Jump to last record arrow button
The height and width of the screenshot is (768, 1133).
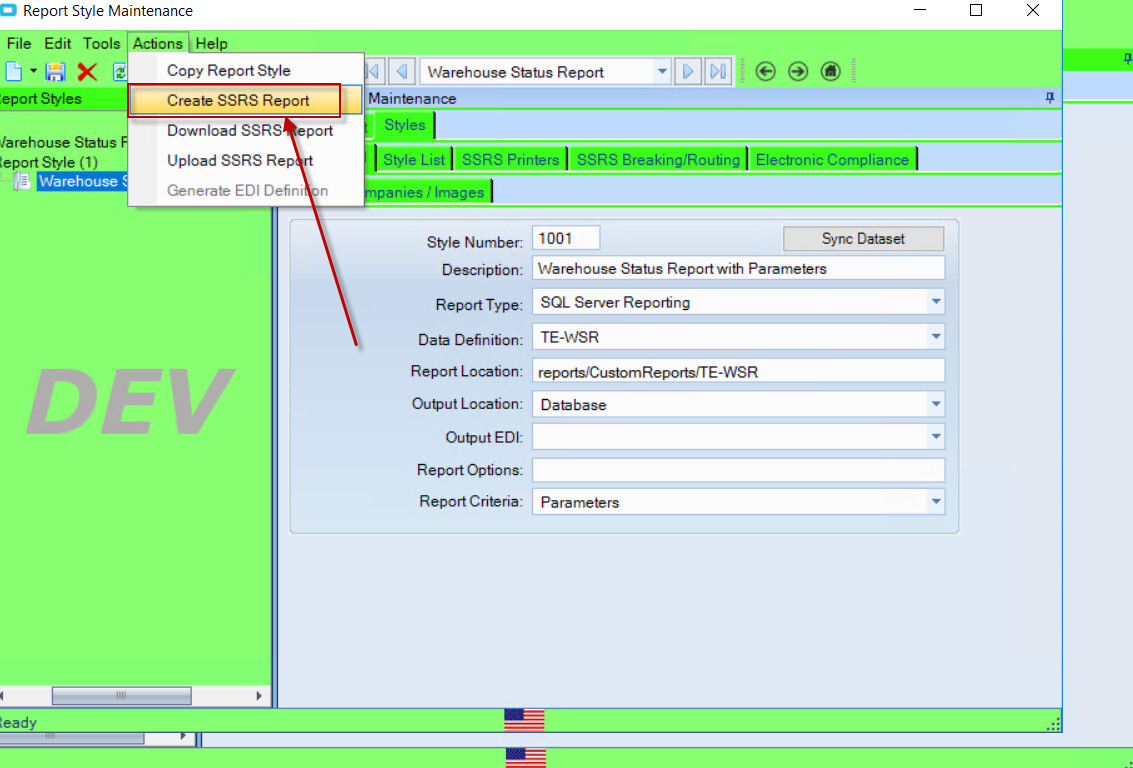click(x=718, y=72)
